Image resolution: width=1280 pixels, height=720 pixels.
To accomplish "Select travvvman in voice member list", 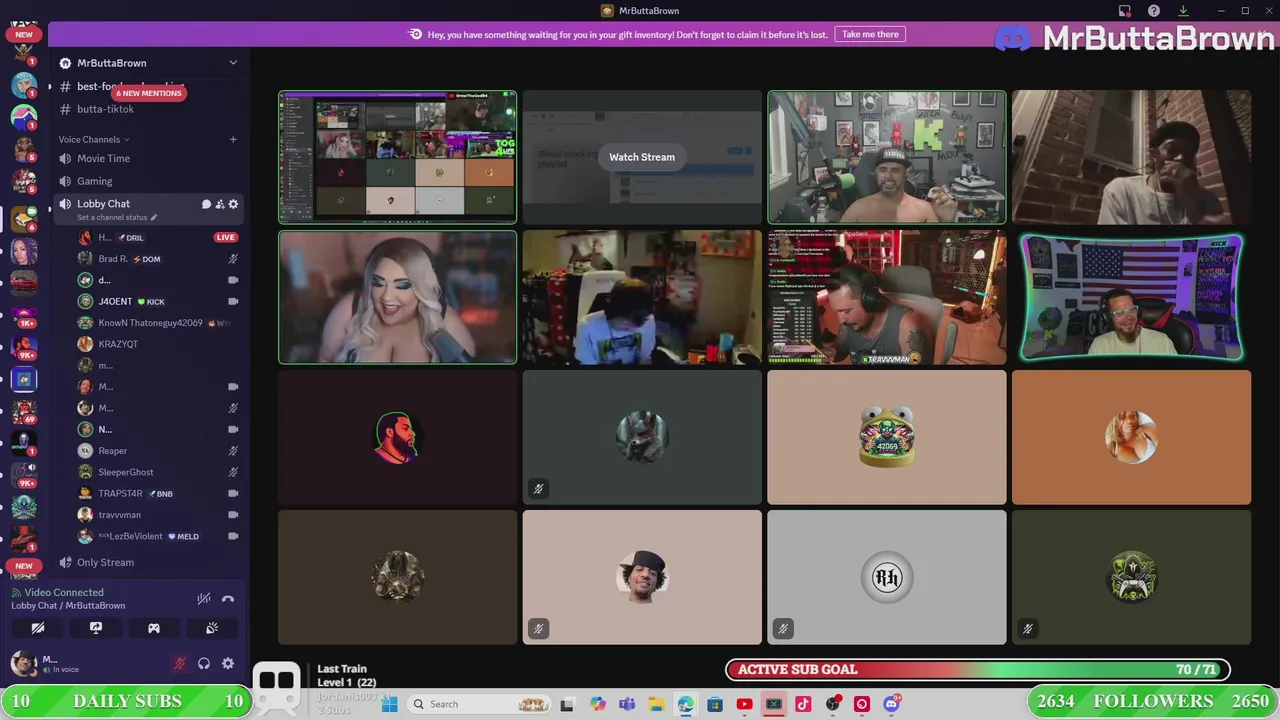I will point(119,515).
